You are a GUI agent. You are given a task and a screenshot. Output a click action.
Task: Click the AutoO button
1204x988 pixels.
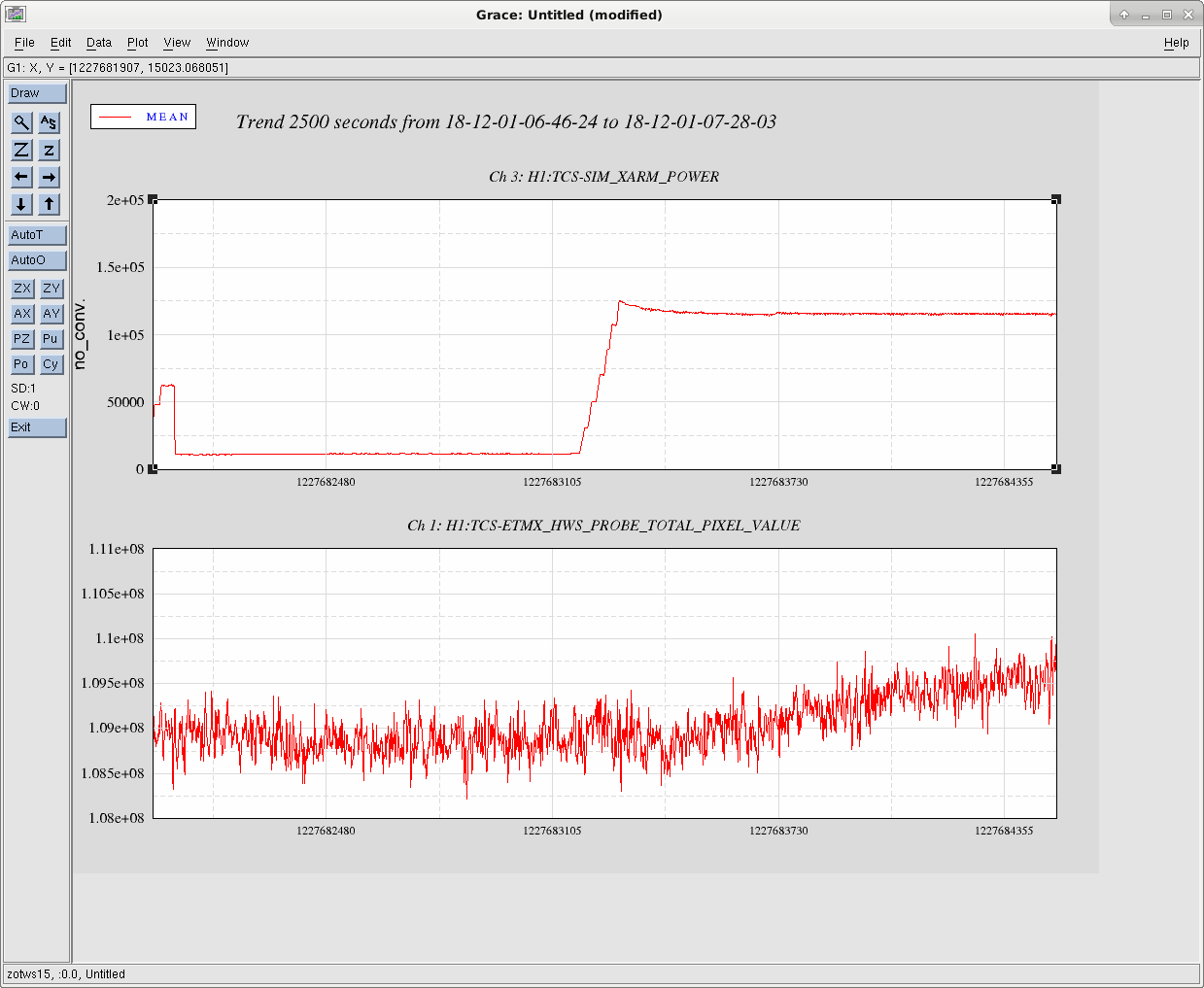[x=37, y=260]
